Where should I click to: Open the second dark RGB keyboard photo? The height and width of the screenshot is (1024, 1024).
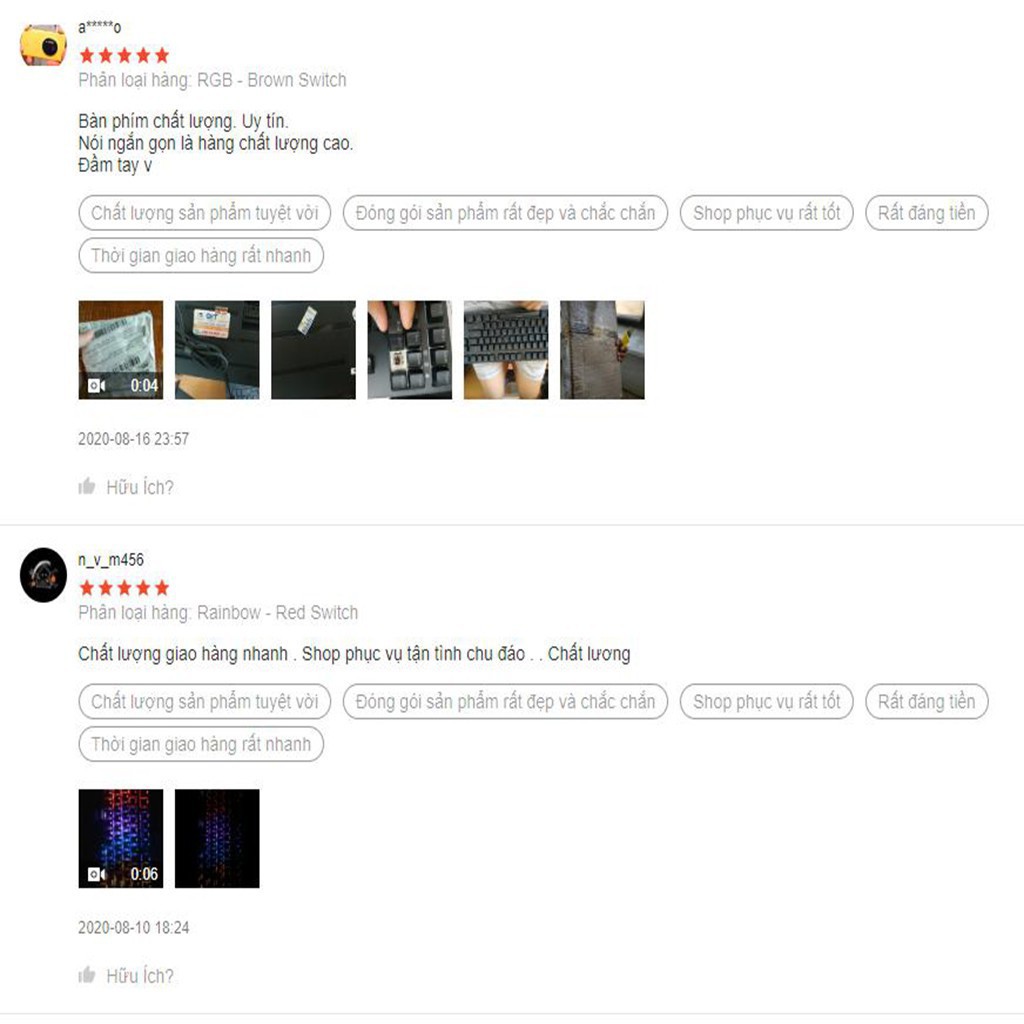217,839
